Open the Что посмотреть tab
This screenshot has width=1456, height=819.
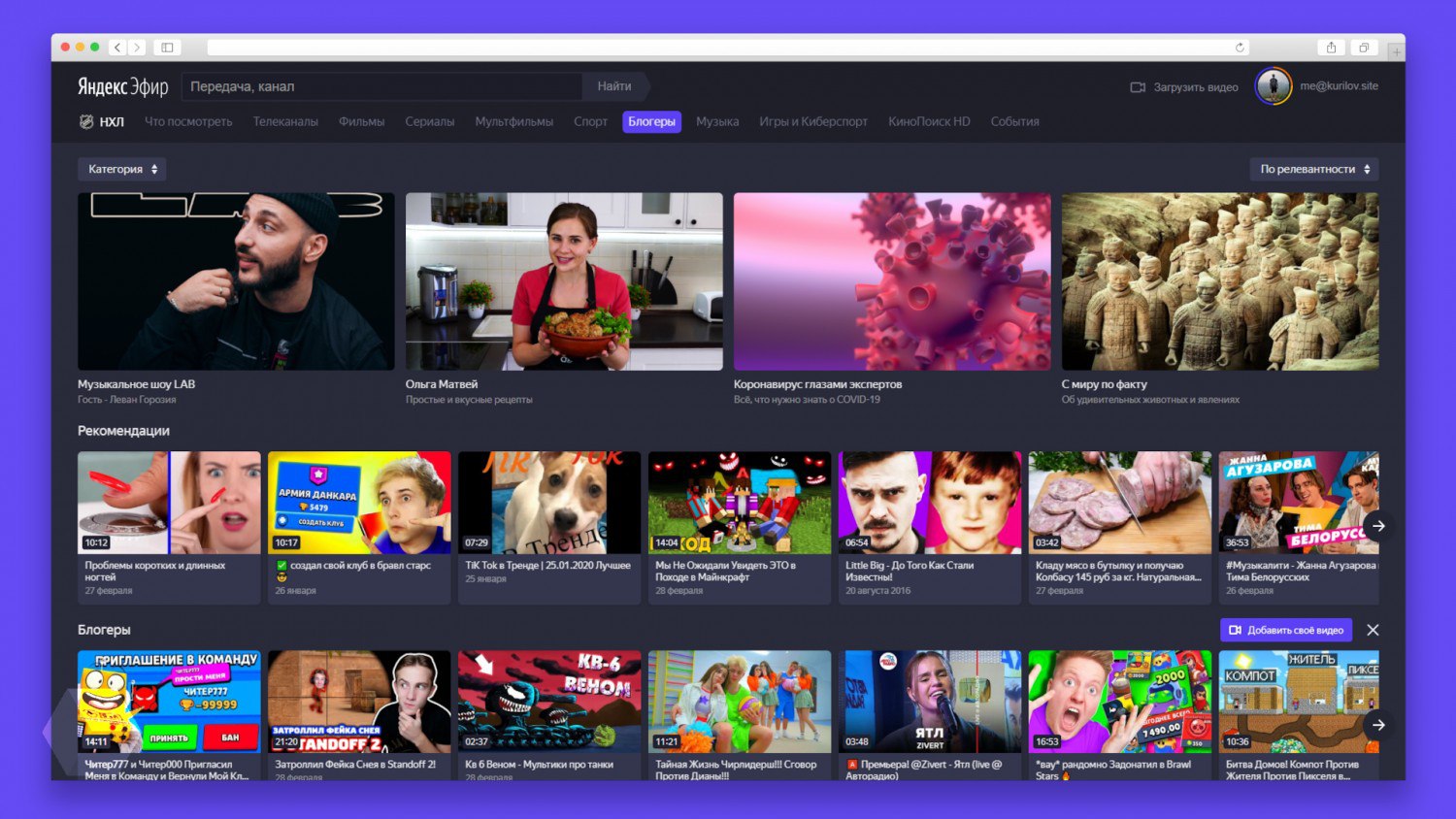pos(188,121)
